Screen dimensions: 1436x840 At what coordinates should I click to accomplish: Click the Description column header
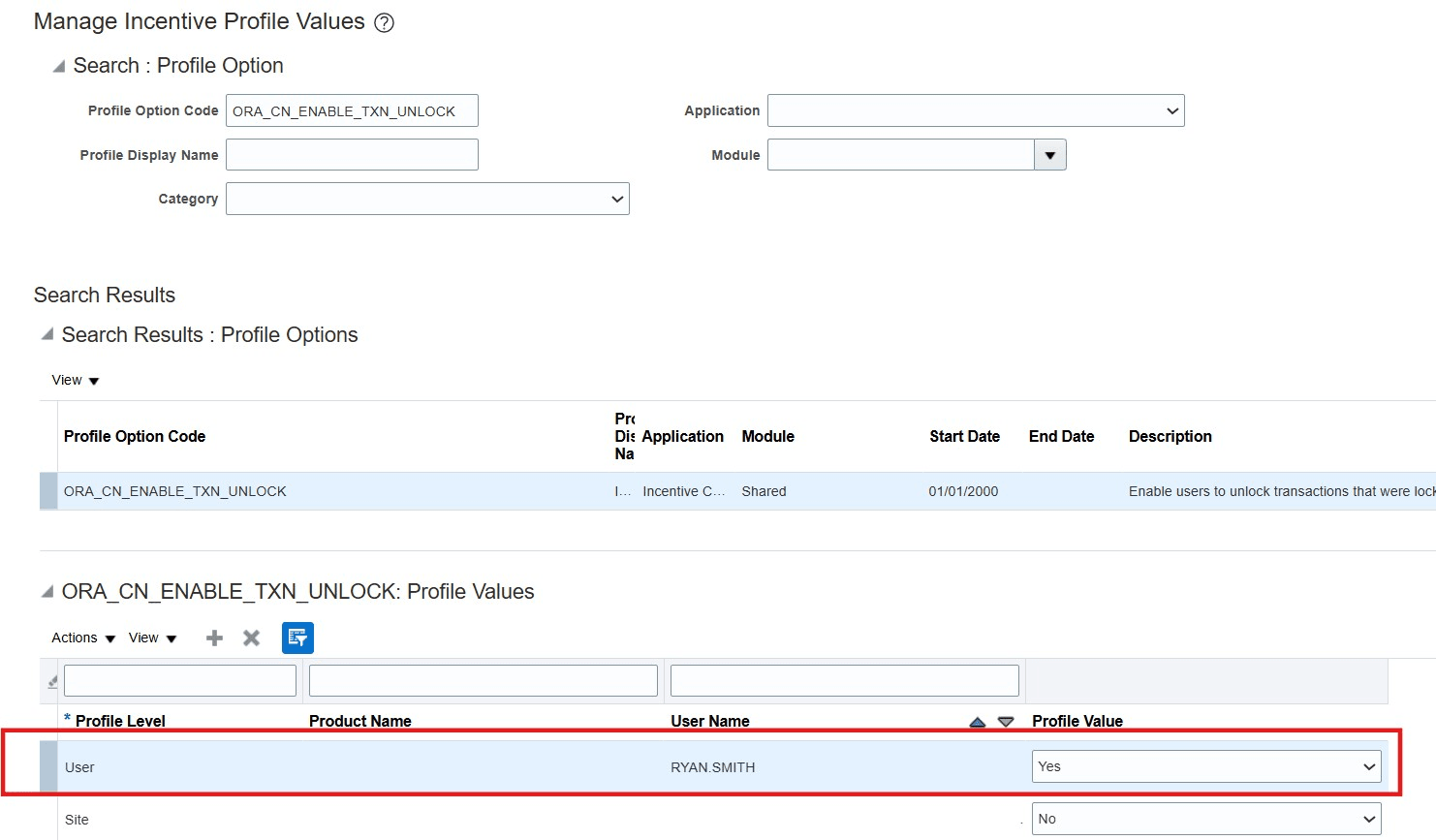(x=1171, y=436)
